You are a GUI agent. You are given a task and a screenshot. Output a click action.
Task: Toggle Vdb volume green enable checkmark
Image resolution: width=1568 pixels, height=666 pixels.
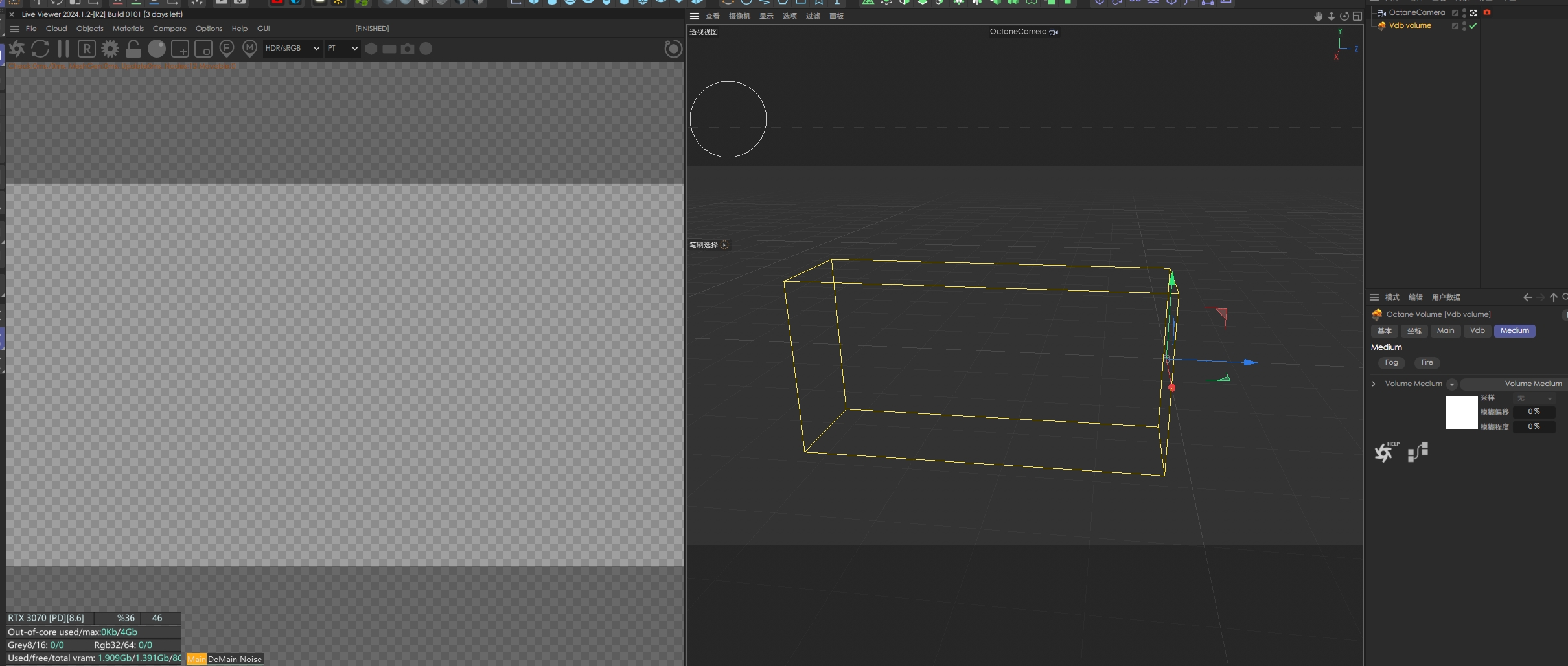coord(1473,26)
